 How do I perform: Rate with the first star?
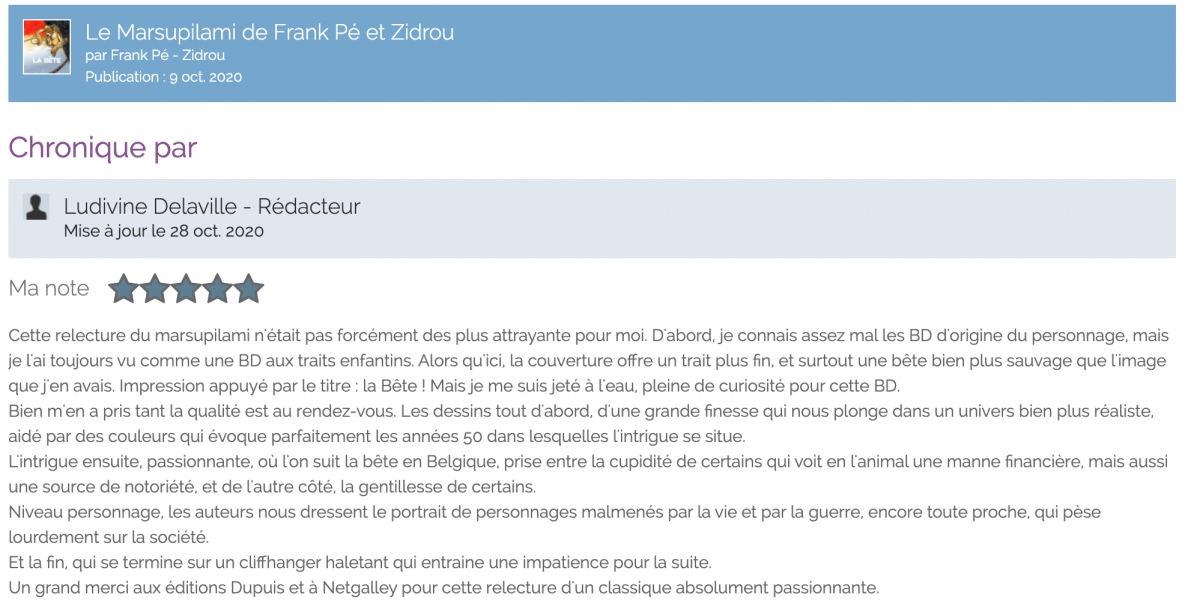pyautogui.click(x=123, y=289)
